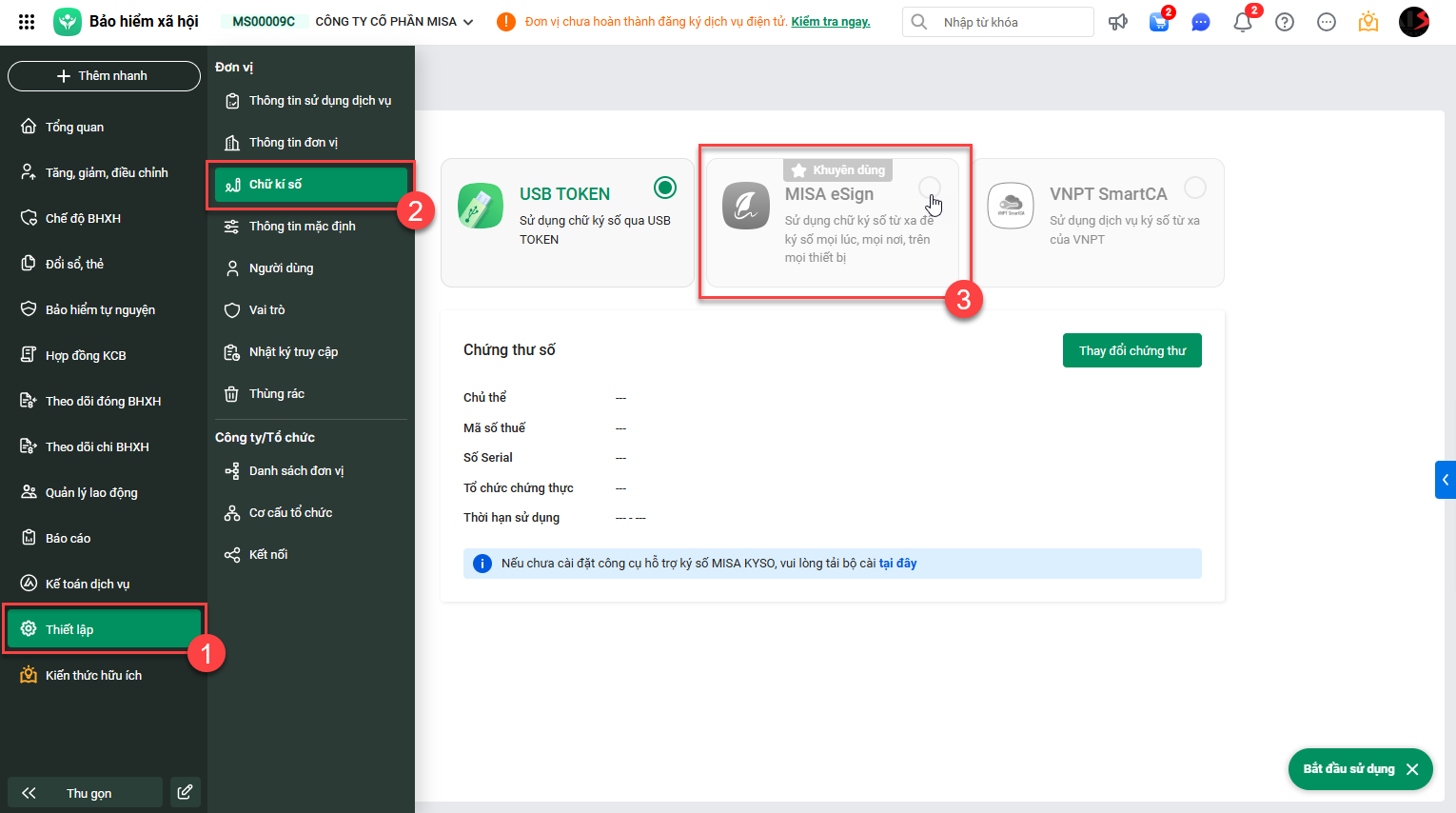
Task: Click the Chứng thư số heading
Action: pos(509,349)
